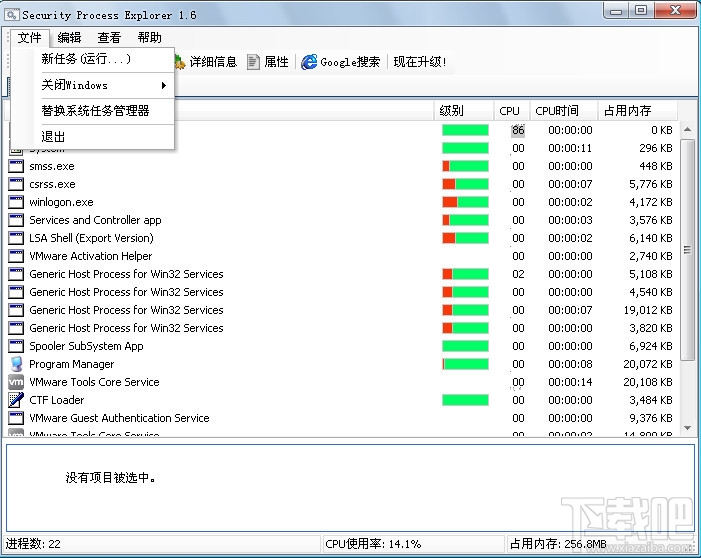This screenshot has height=558, width=701.
Task: Click the 86 CPU value cell
Action: (x=518, y=130)
